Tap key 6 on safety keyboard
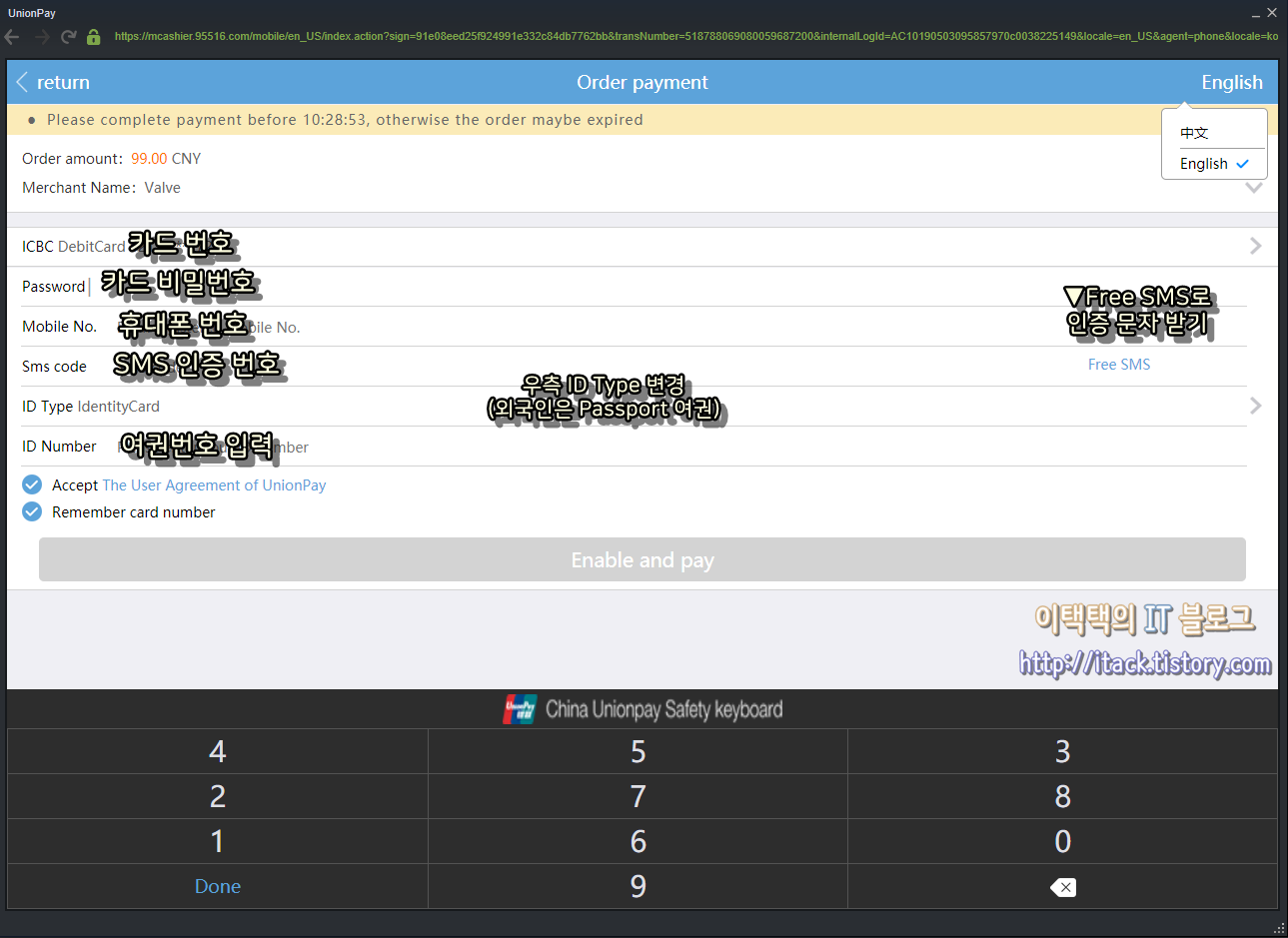The height and width of the screenshot is (938, 1288). coord(638,841)
